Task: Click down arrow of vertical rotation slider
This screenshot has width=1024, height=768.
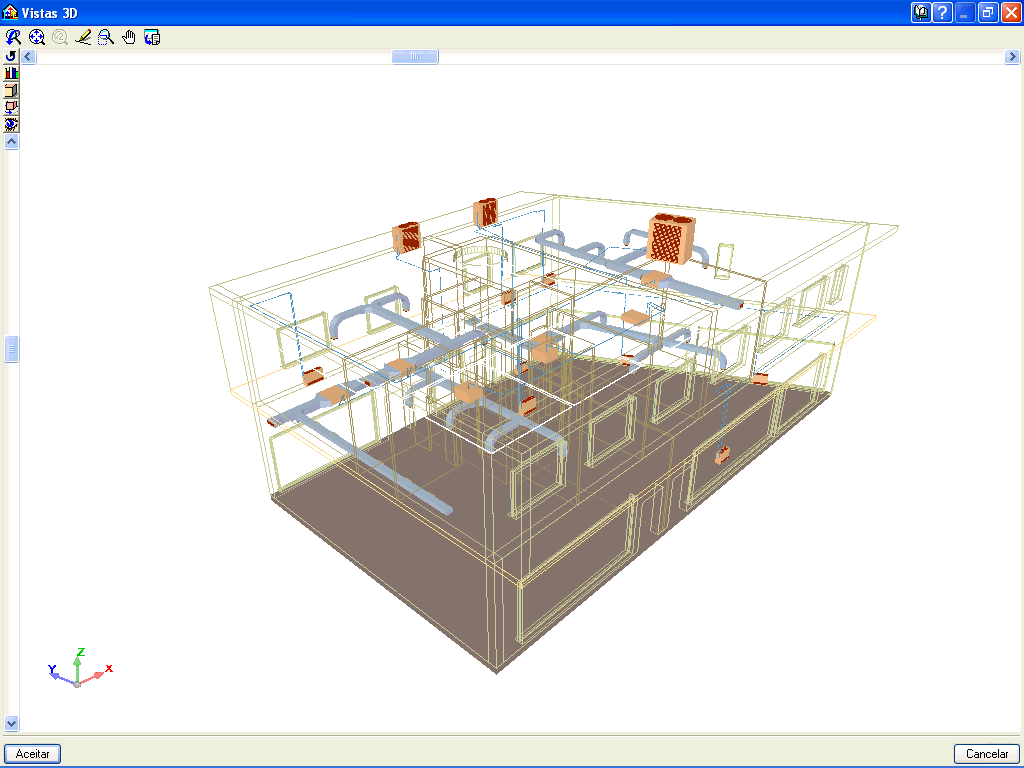Action: tap(11, 723)
